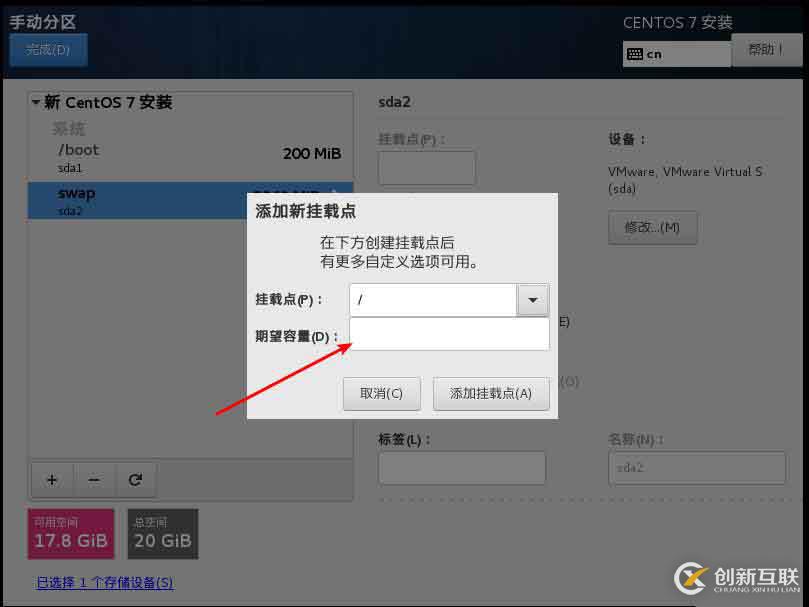
Task: Open the 挂载点 dropdown in the dialog
Action: click(x=532, y=299)
